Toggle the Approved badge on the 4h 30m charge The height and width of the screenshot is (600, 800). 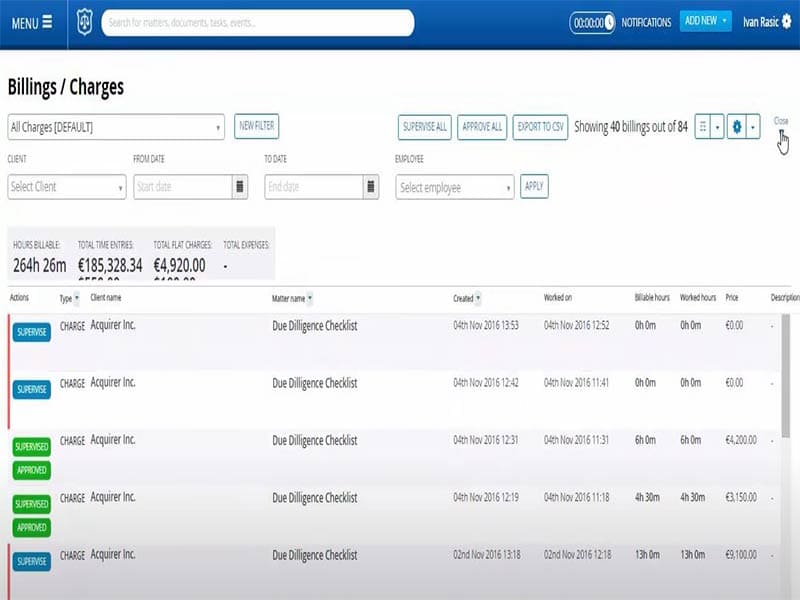point(32,527)
